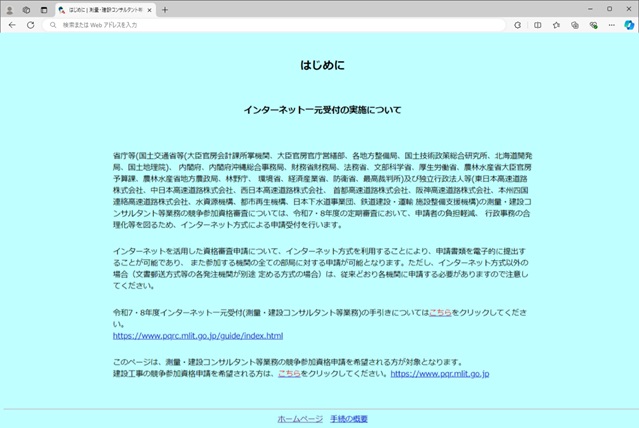The width and height of the screenshot is (639, 428).
Task: Select the はじめに browser tab
Action: [105, 10]
